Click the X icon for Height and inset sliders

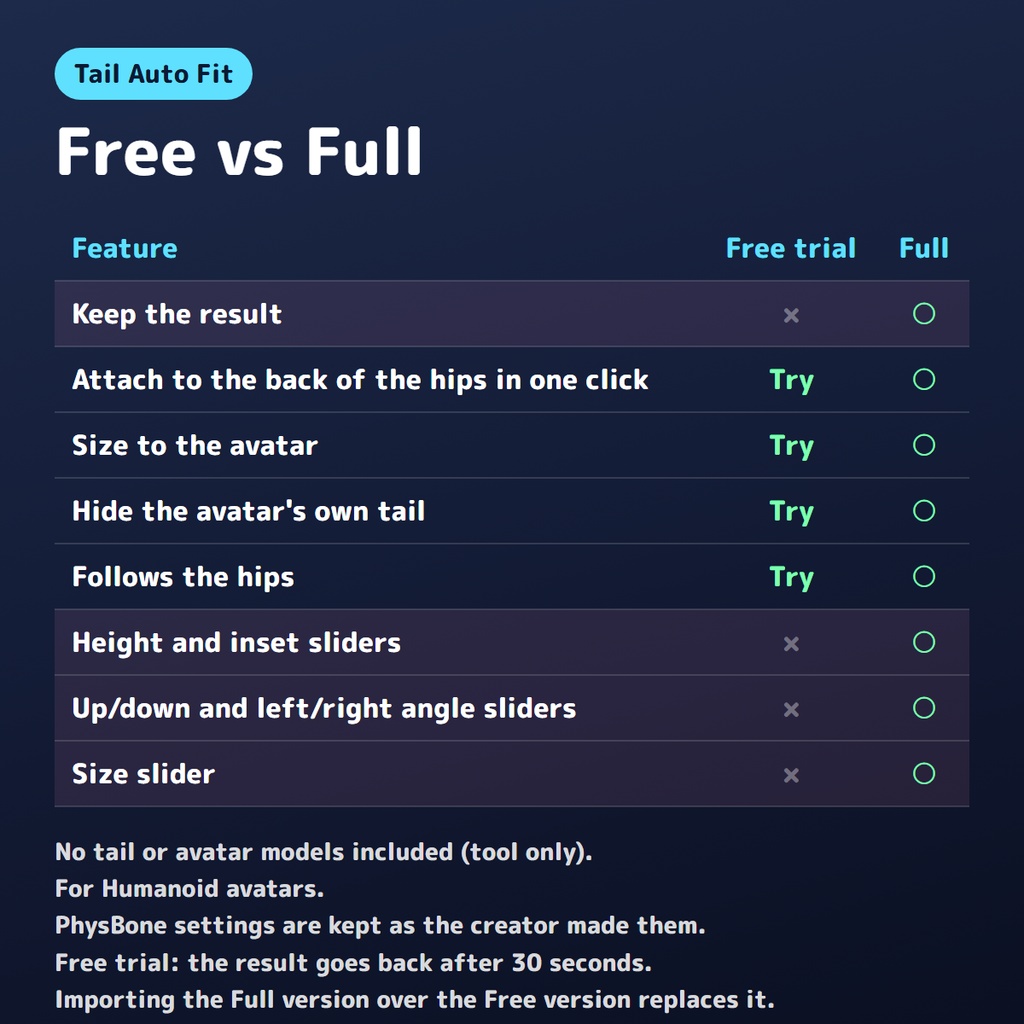pyautogui.click(x=791, y=644)
